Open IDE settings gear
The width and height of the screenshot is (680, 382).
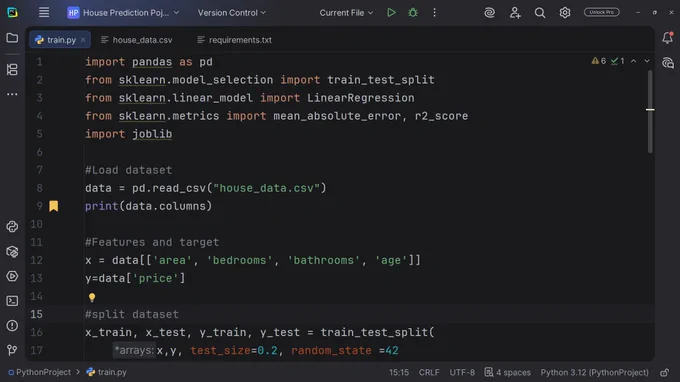coord(565,13)
